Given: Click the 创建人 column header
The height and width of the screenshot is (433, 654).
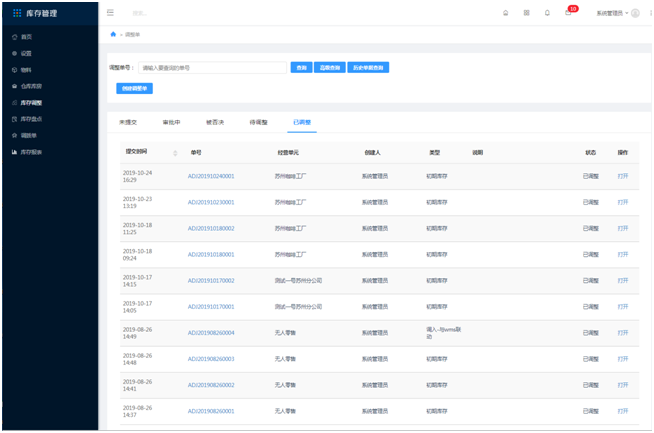Looking at the screenshot, I should [372, 153].
